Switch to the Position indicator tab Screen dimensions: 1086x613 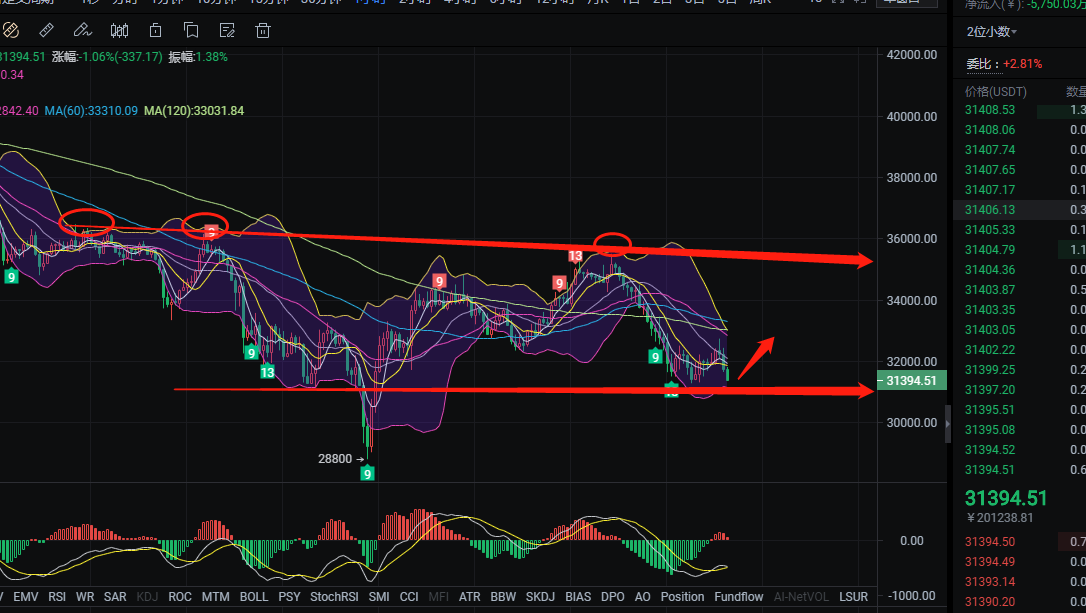tap(682, 597)
